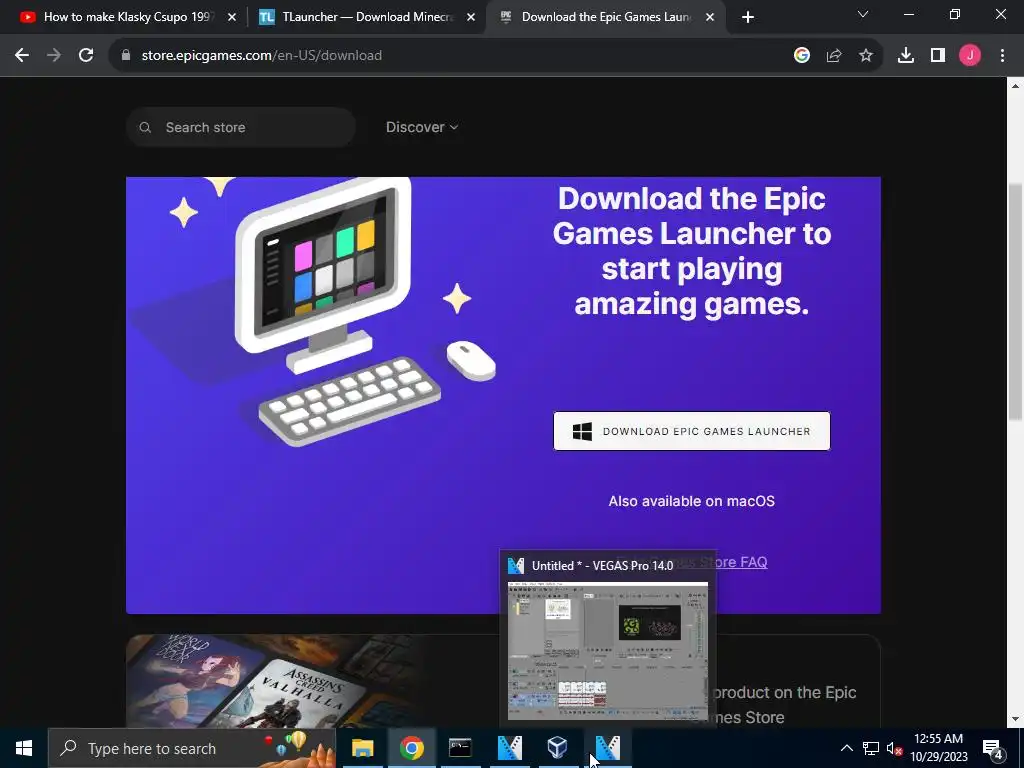Open the VirtualBox cube taskbar icon
The height and width of the screenshot is (768, 1024).
point(558,748)
